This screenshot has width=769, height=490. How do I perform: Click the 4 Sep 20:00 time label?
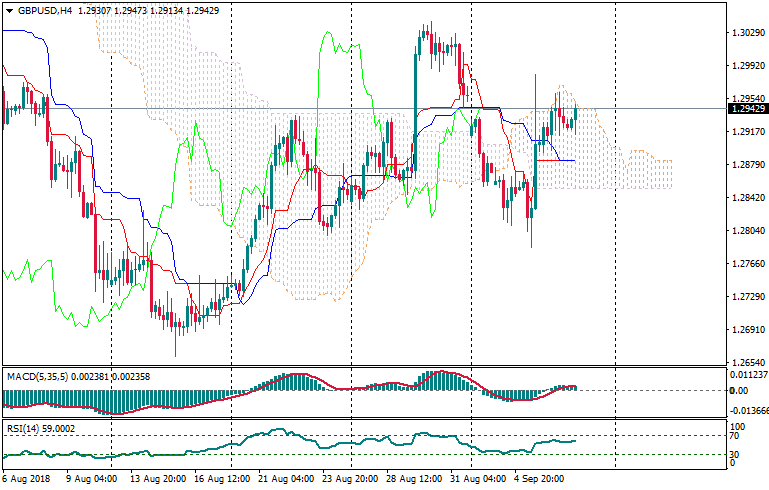point(541,478)
